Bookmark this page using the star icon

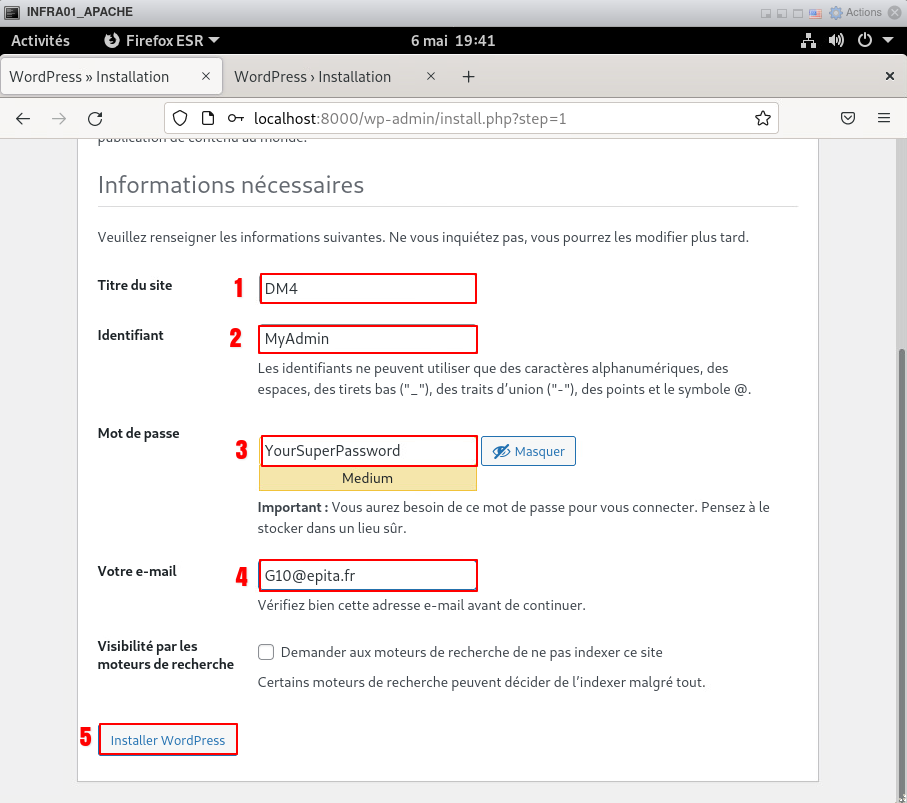point(762,118)
